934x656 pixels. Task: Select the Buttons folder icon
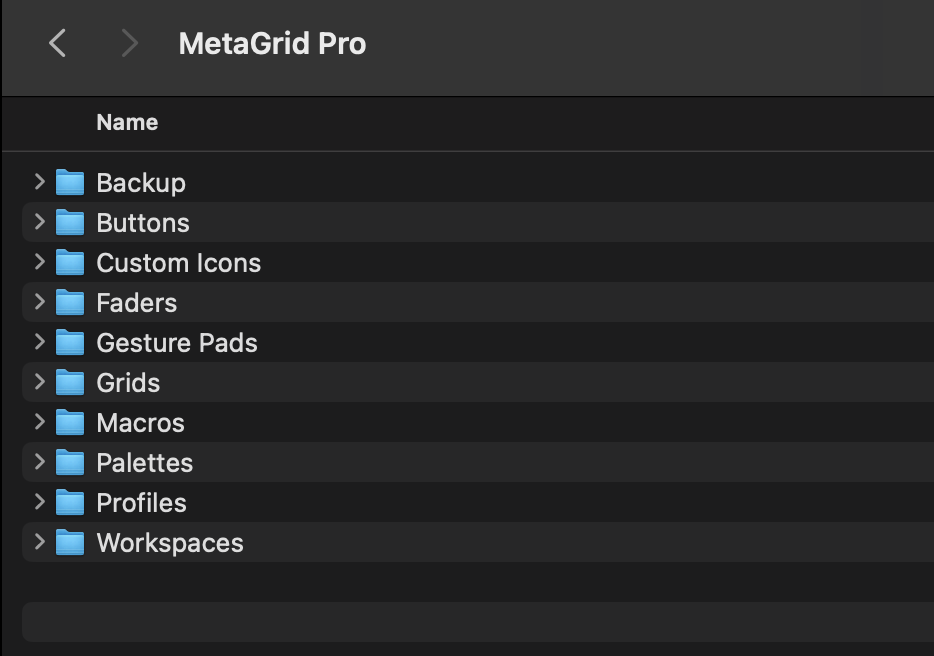70,222
